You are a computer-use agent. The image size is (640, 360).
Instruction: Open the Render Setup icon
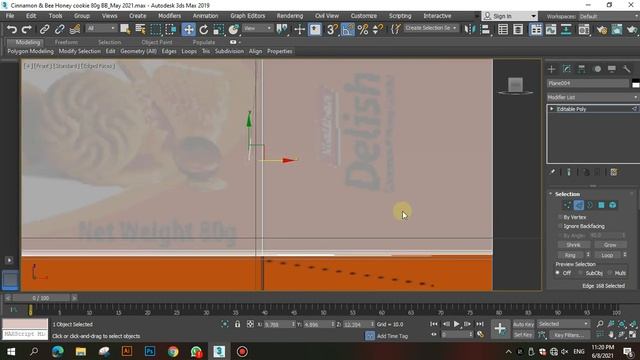(x=601, y=29)
